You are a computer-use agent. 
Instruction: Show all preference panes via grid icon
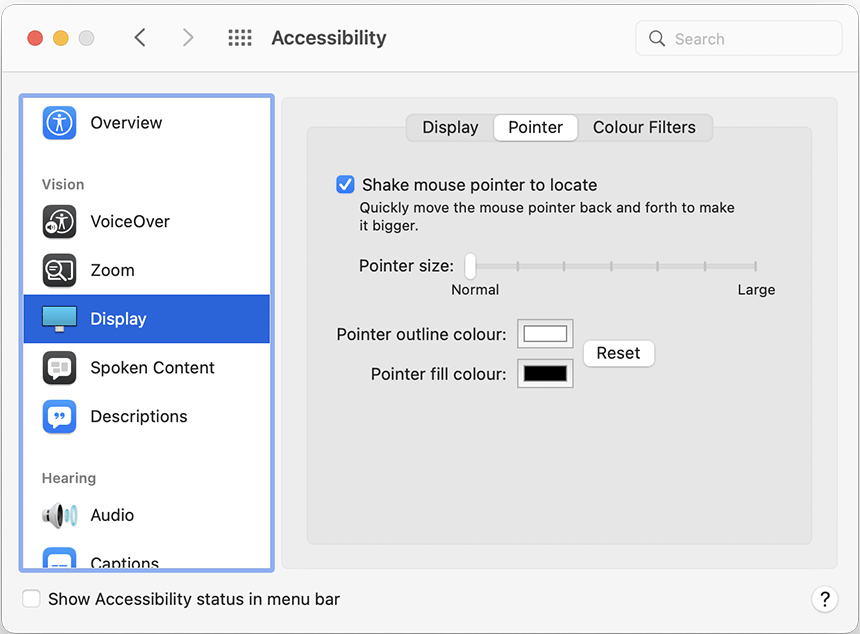pyautogui.click(x=239, y=37)
